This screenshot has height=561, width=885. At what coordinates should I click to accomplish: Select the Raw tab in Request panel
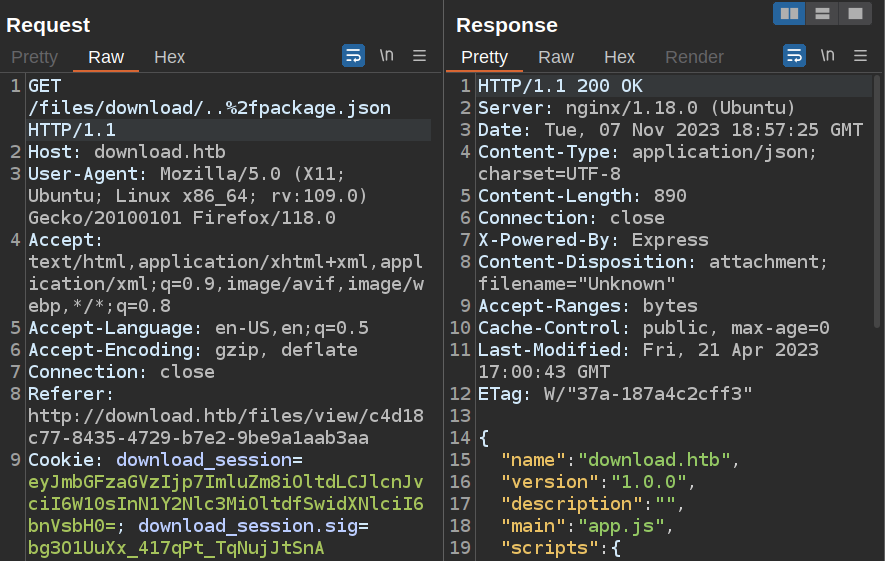tap(106, 57)
